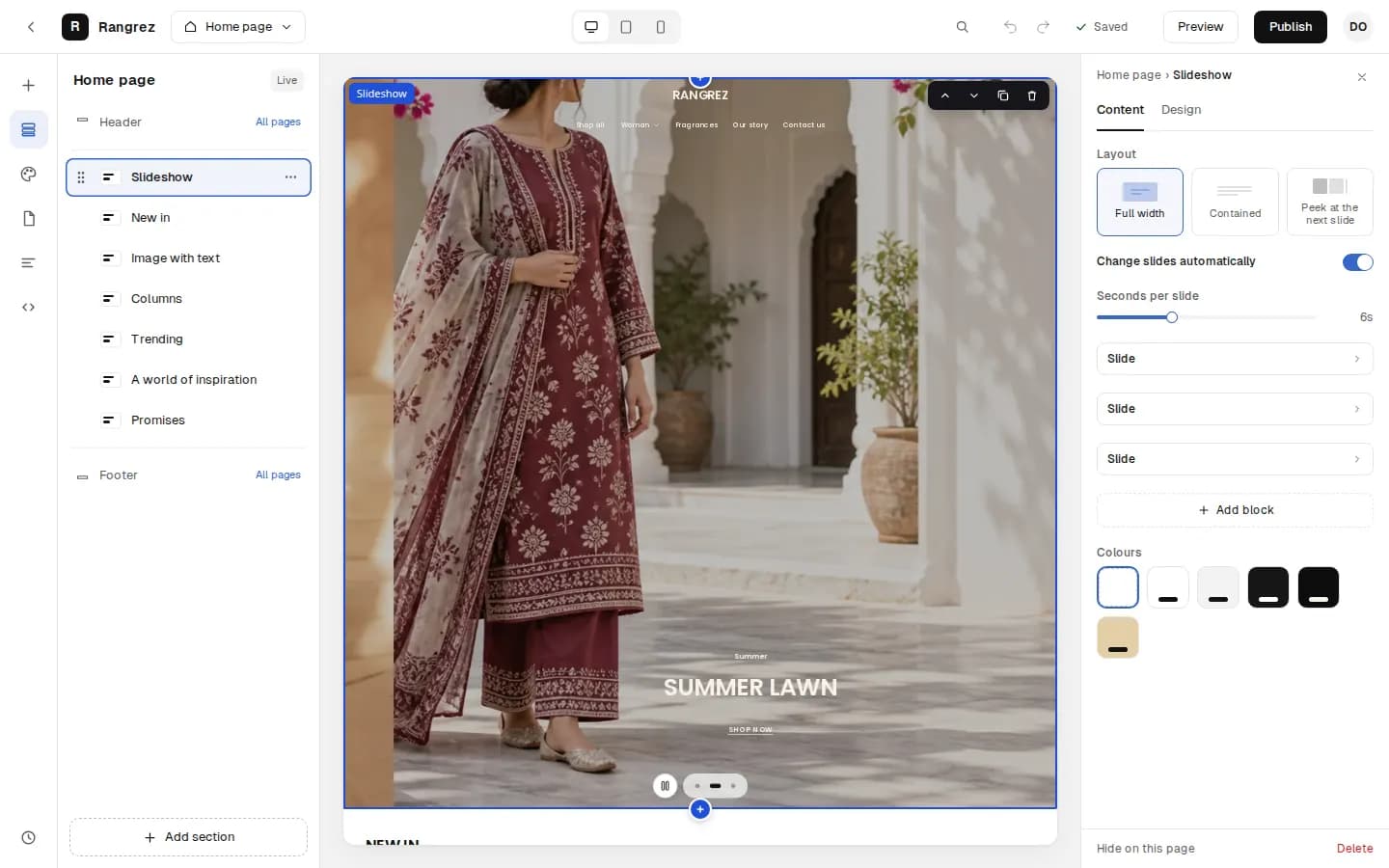Toggle Change slides automatically switch
This screenshot has width=1389, height=868.
(1358, 262)
